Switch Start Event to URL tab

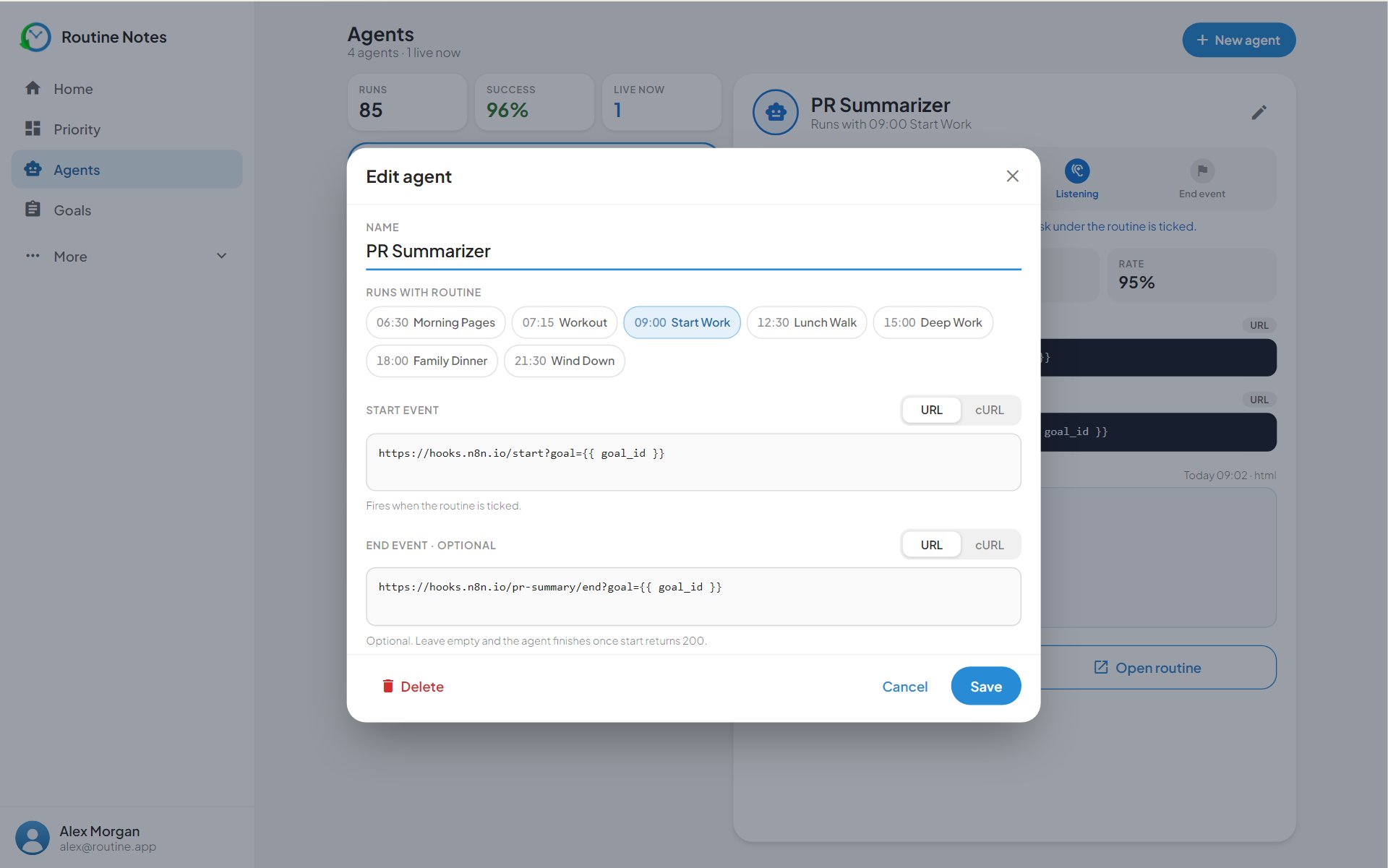coord(931,410)
